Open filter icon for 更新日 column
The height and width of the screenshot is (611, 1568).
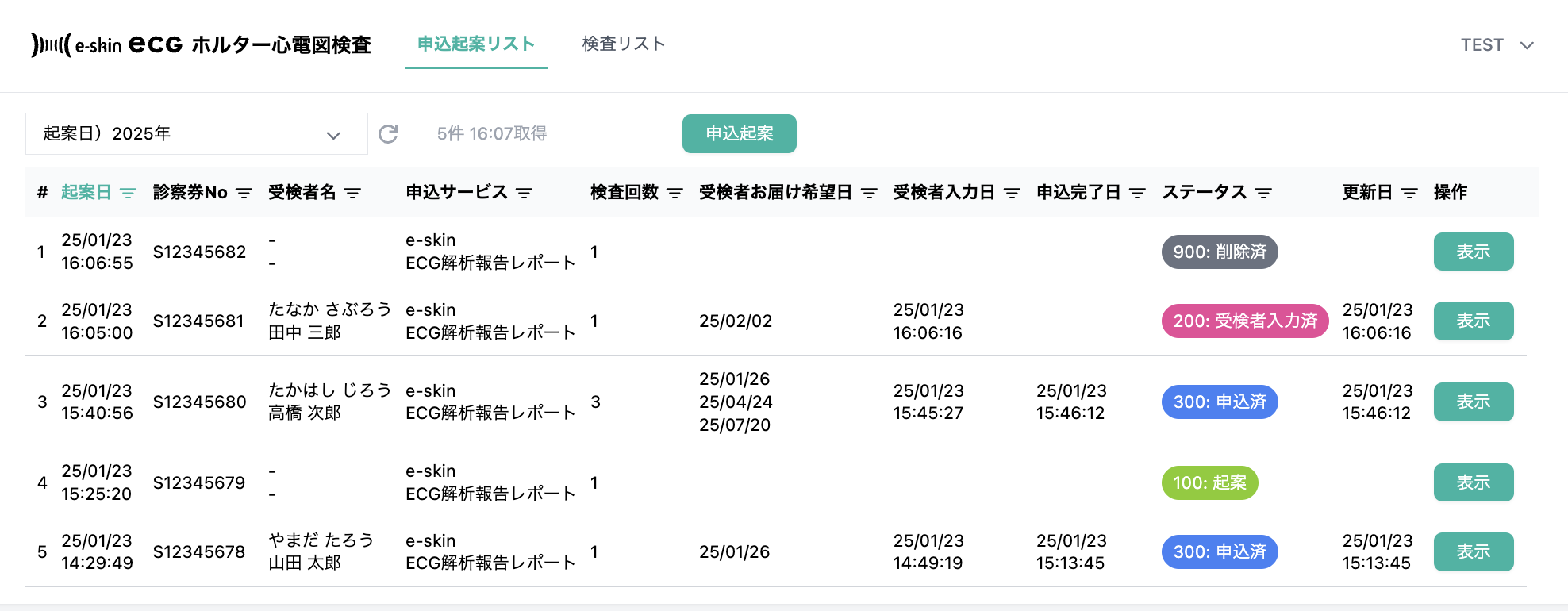(x=1409, y=193)
